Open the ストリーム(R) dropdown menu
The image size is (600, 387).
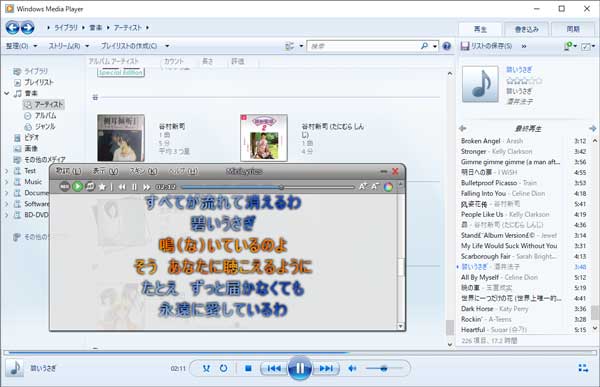[68, 46]
